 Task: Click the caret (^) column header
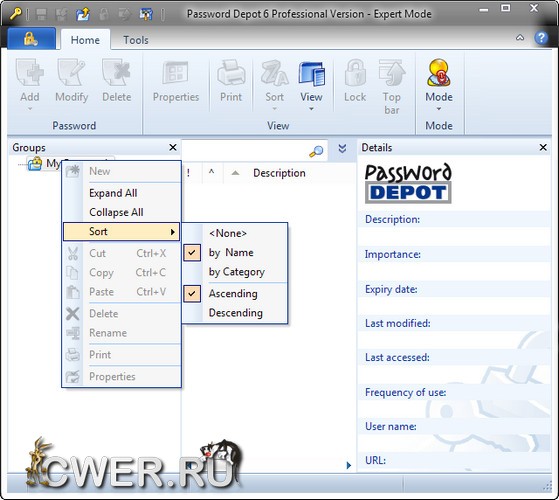click(211, 172)
